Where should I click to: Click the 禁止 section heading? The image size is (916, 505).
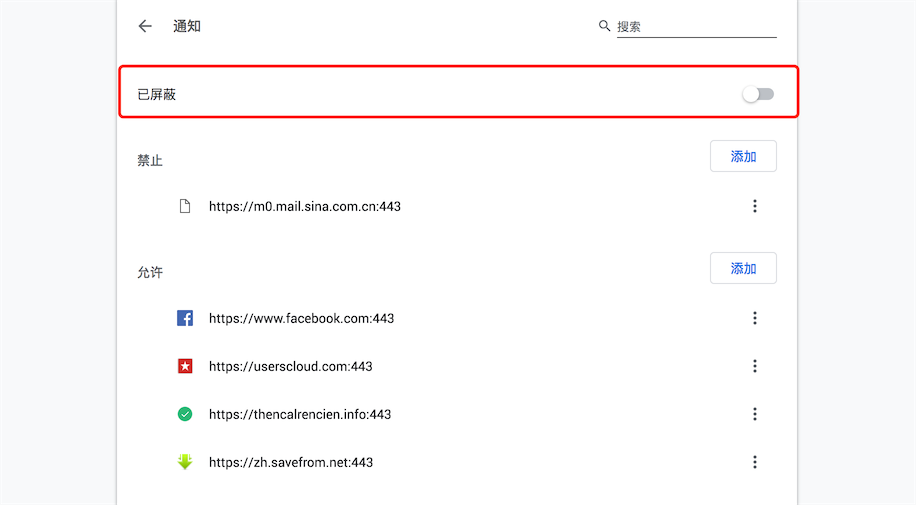(150, 161)
